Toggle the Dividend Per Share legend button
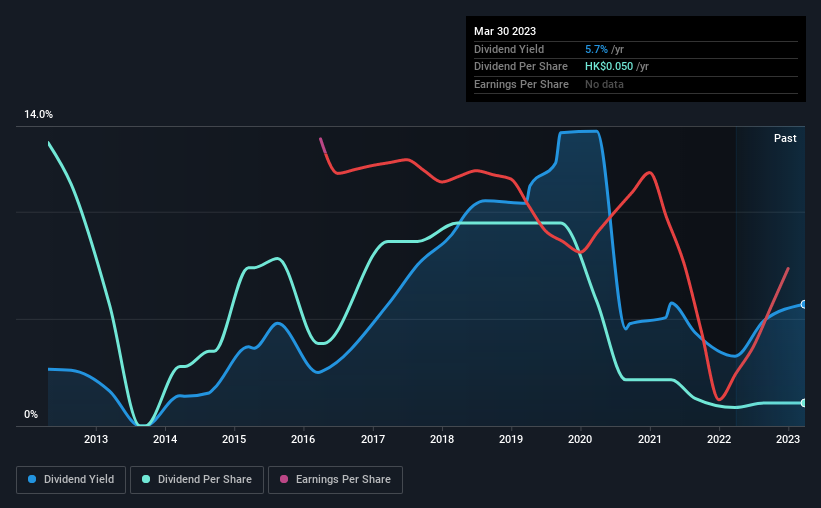This screenshot has width=821, height=508. (x=197, y=480)
